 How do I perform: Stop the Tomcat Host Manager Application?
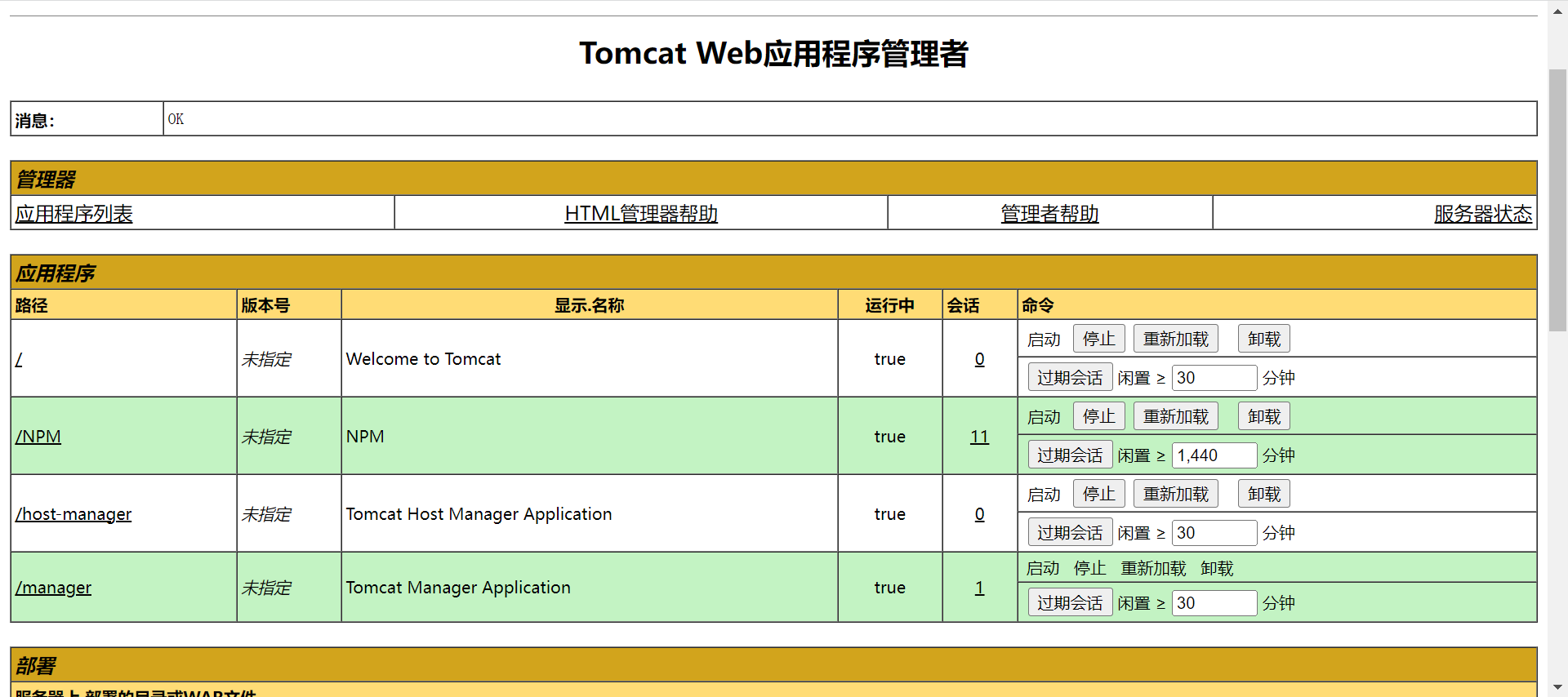(x=1098, y=494)
